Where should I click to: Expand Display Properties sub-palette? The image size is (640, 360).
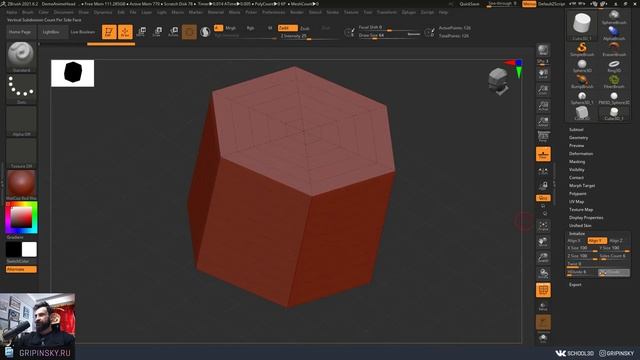click(x=586, y=218)
